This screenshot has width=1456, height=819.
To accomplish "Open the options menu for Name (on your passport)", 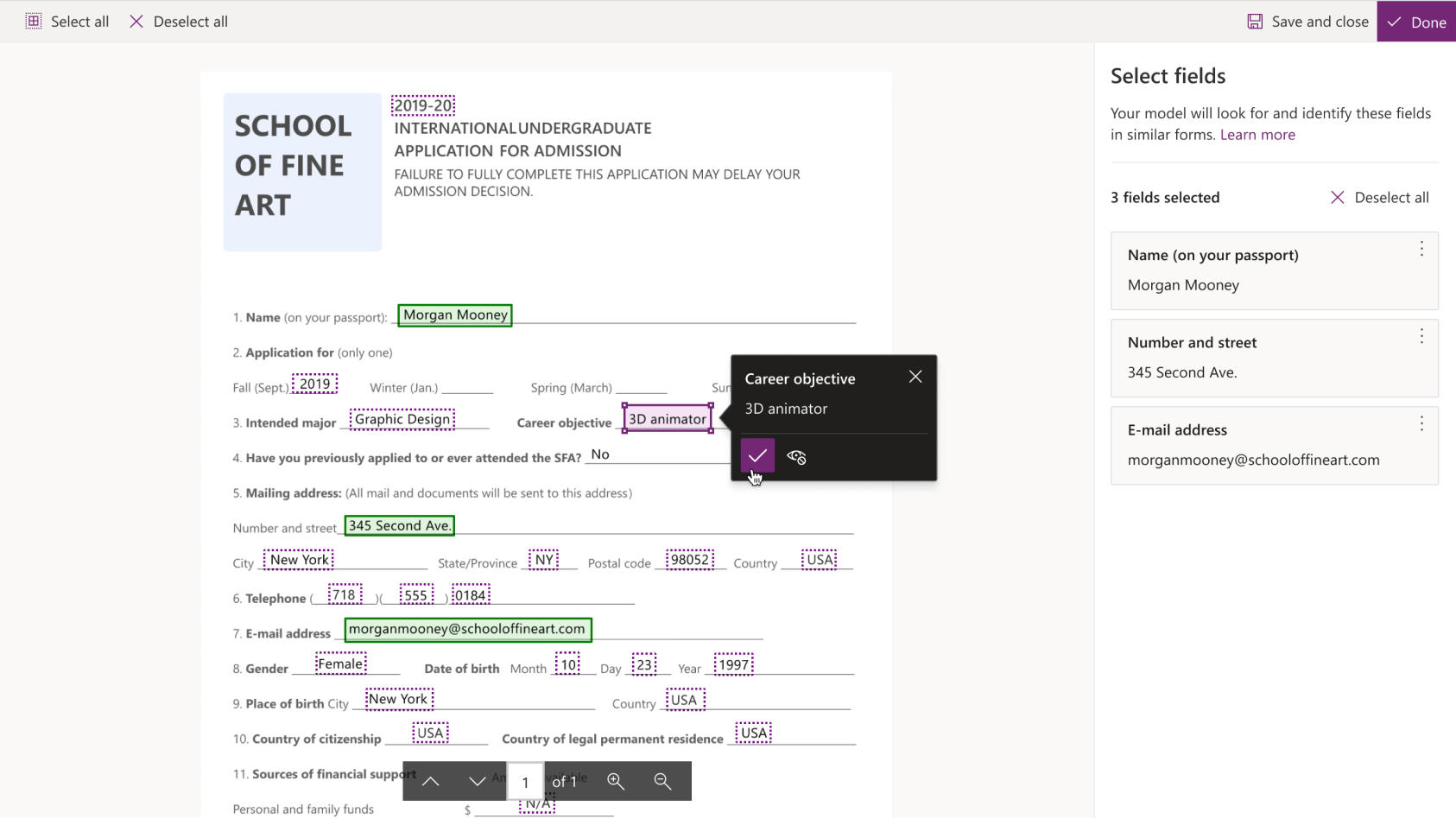I will pyautogui.click(x=1421, y=249).
